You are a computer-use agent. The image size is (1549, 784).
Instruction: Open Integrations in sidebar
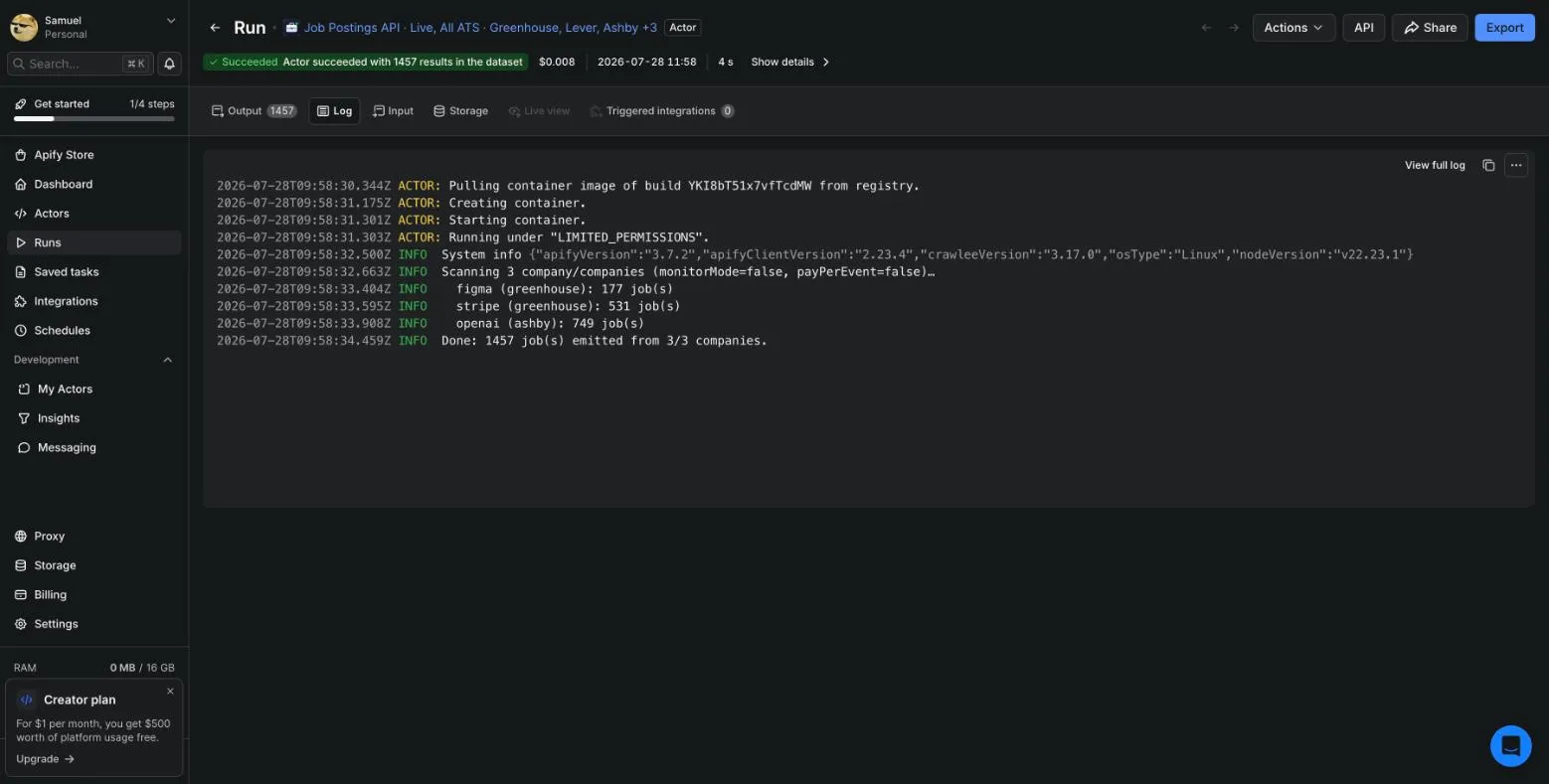(94, 301)
